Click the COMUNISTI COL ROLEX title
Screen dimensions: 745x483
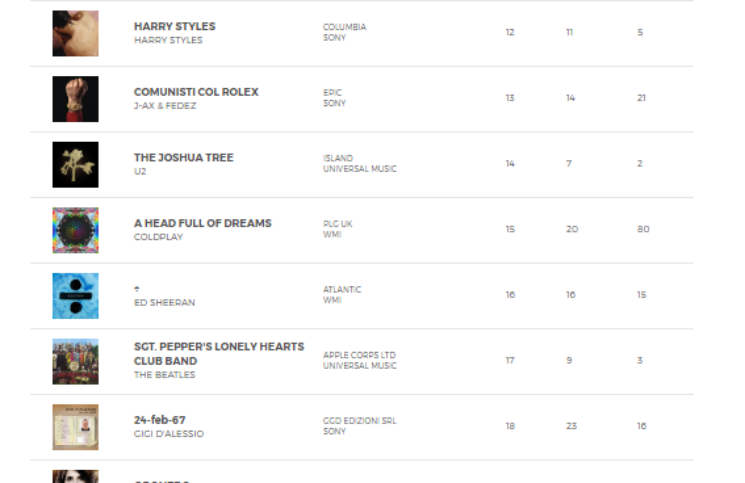point(196,92)
